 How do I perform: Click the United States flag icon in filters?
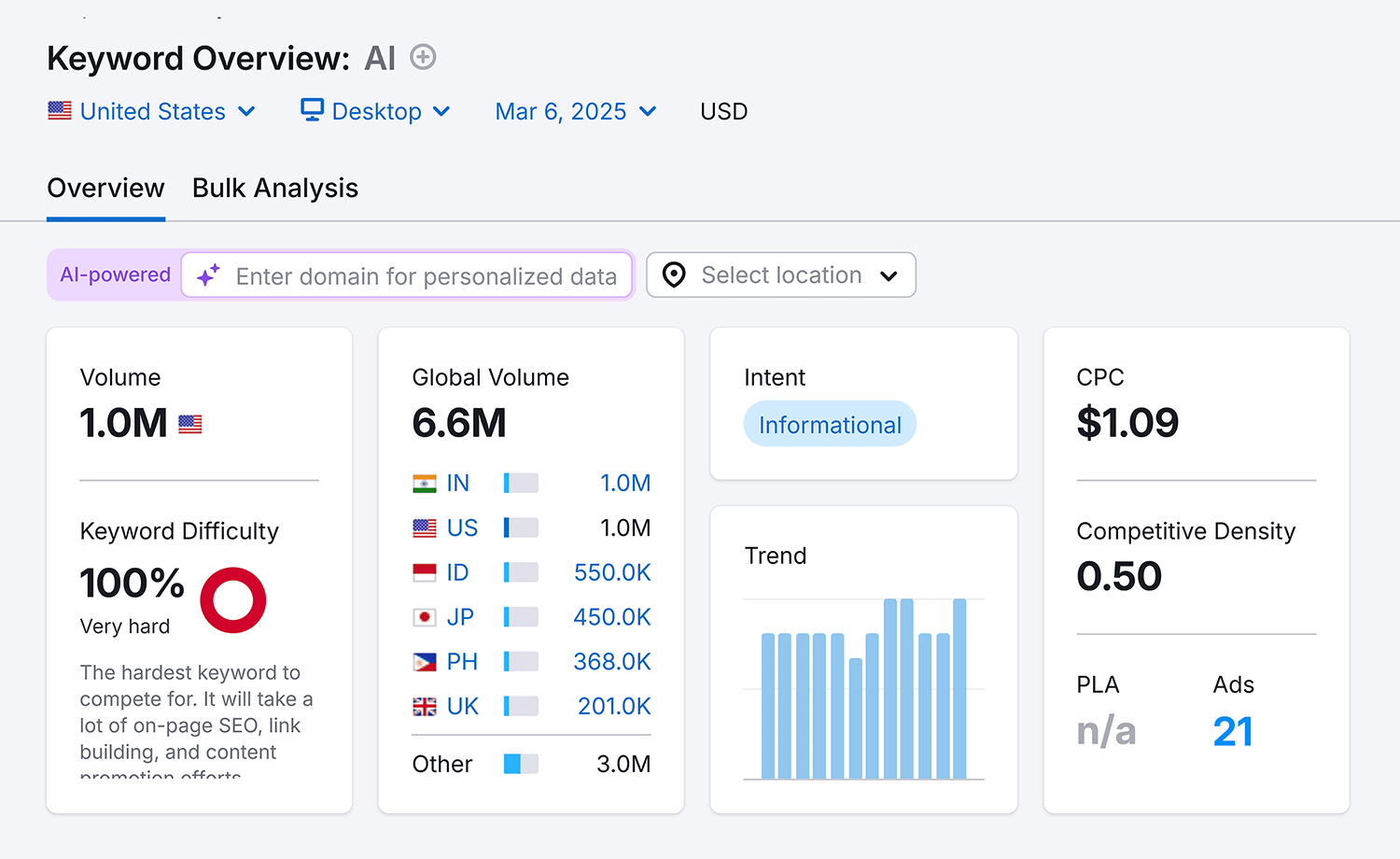(60, 111)
